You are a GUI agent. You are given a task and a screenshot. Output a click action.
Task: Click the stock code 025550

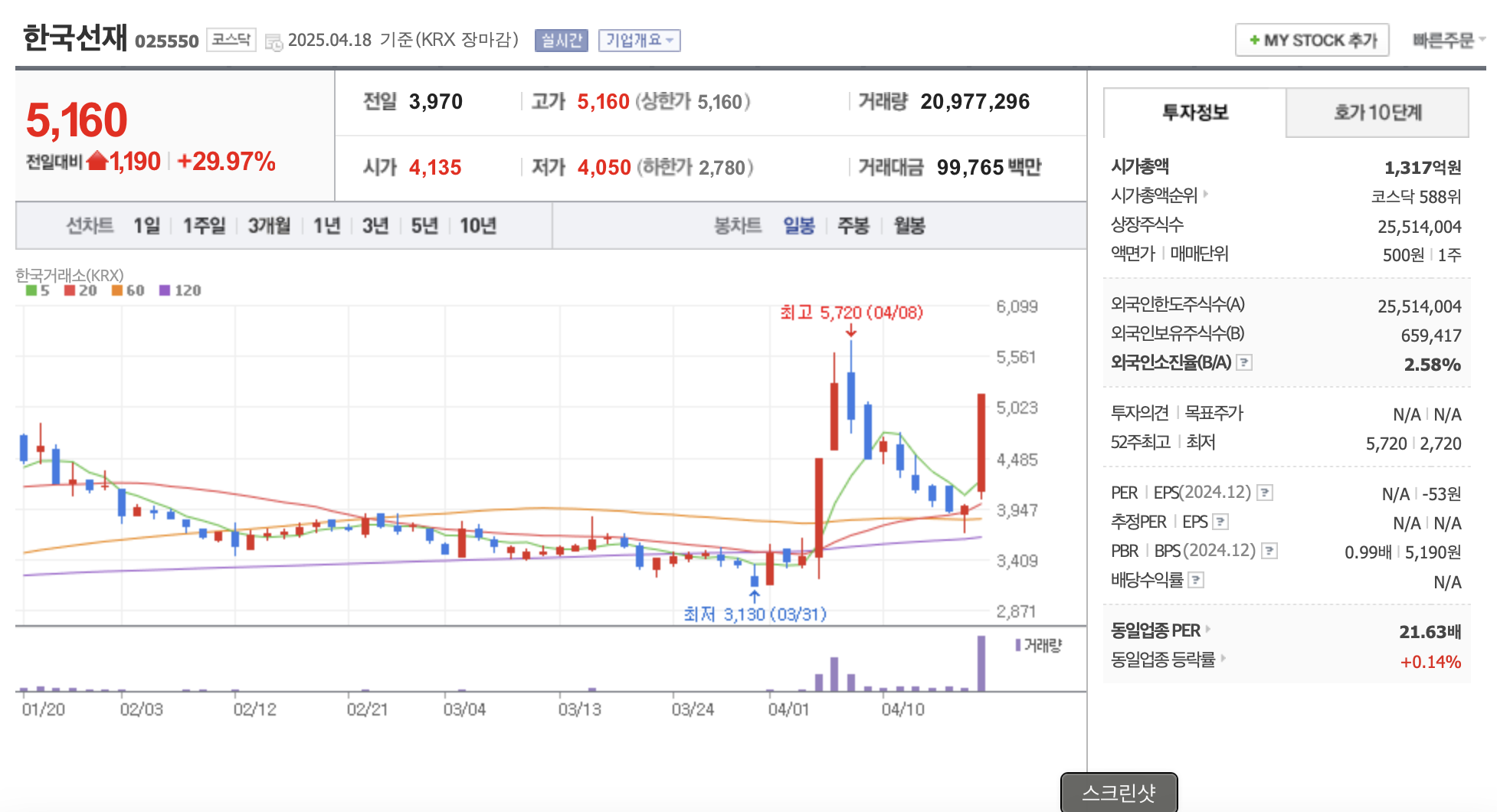pyautogui.click(x=166, y=41)
